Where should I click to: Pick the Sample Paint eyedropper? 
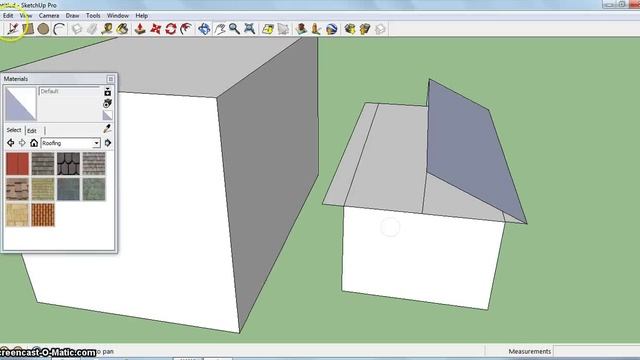point(107,129)
